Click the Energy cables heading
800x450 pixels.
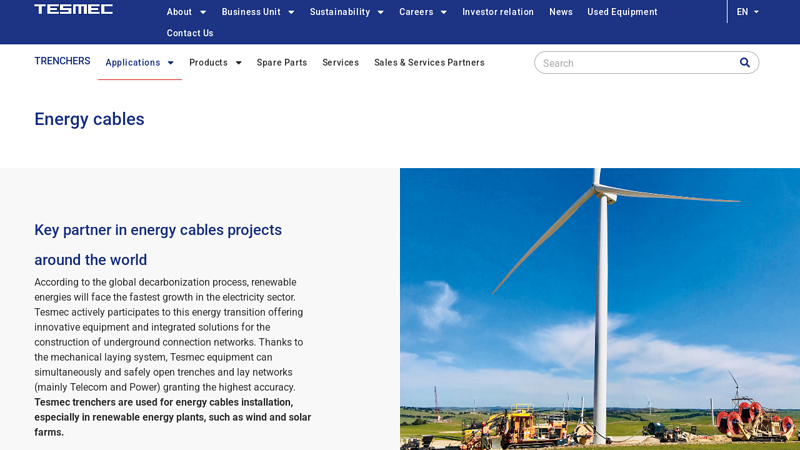(x=89, y=119)
